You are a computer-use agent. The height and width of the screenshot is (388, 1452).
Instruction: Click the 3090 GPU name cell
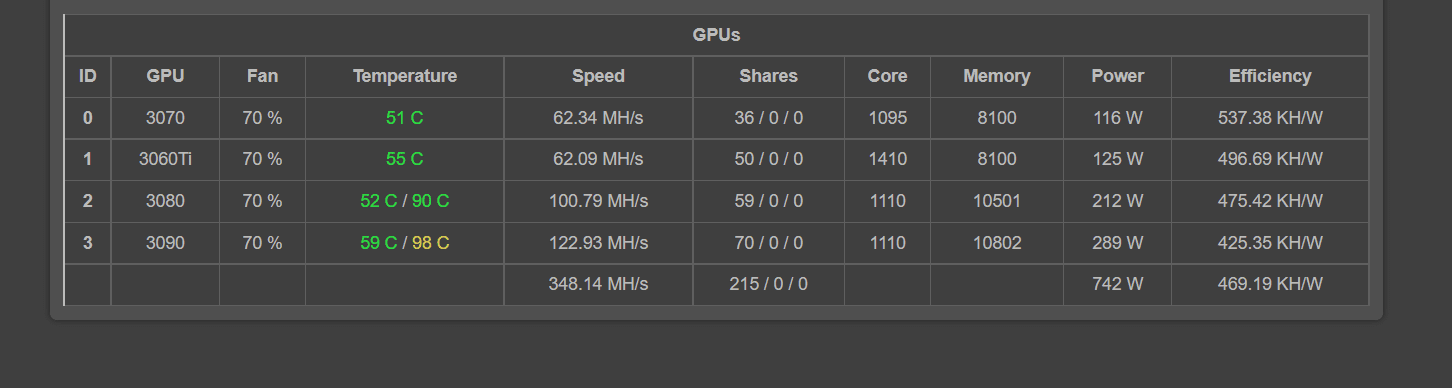click(x=165, y=243)
